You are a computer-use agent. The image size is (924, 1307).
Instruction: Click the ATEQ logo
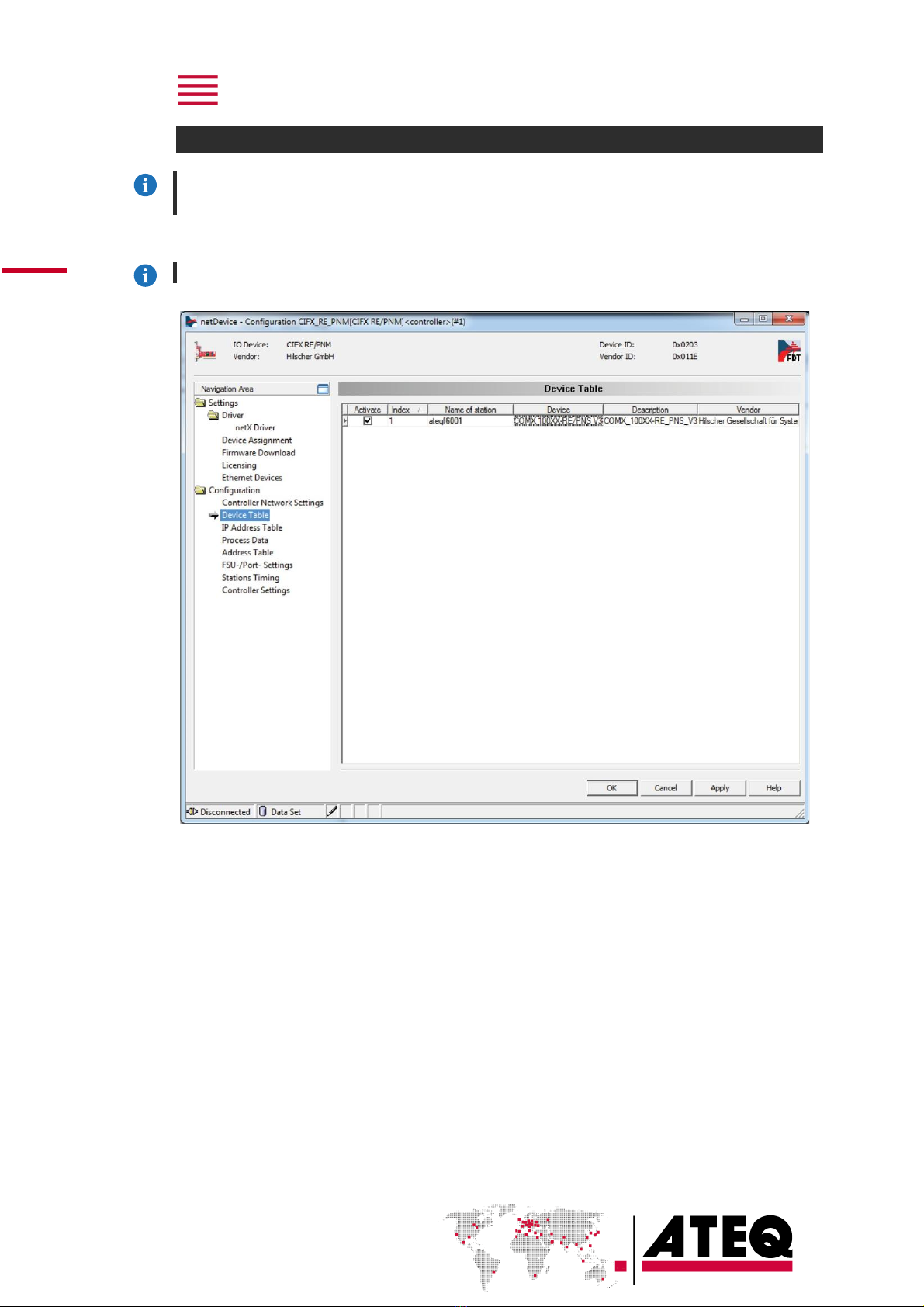(718, 1245)
